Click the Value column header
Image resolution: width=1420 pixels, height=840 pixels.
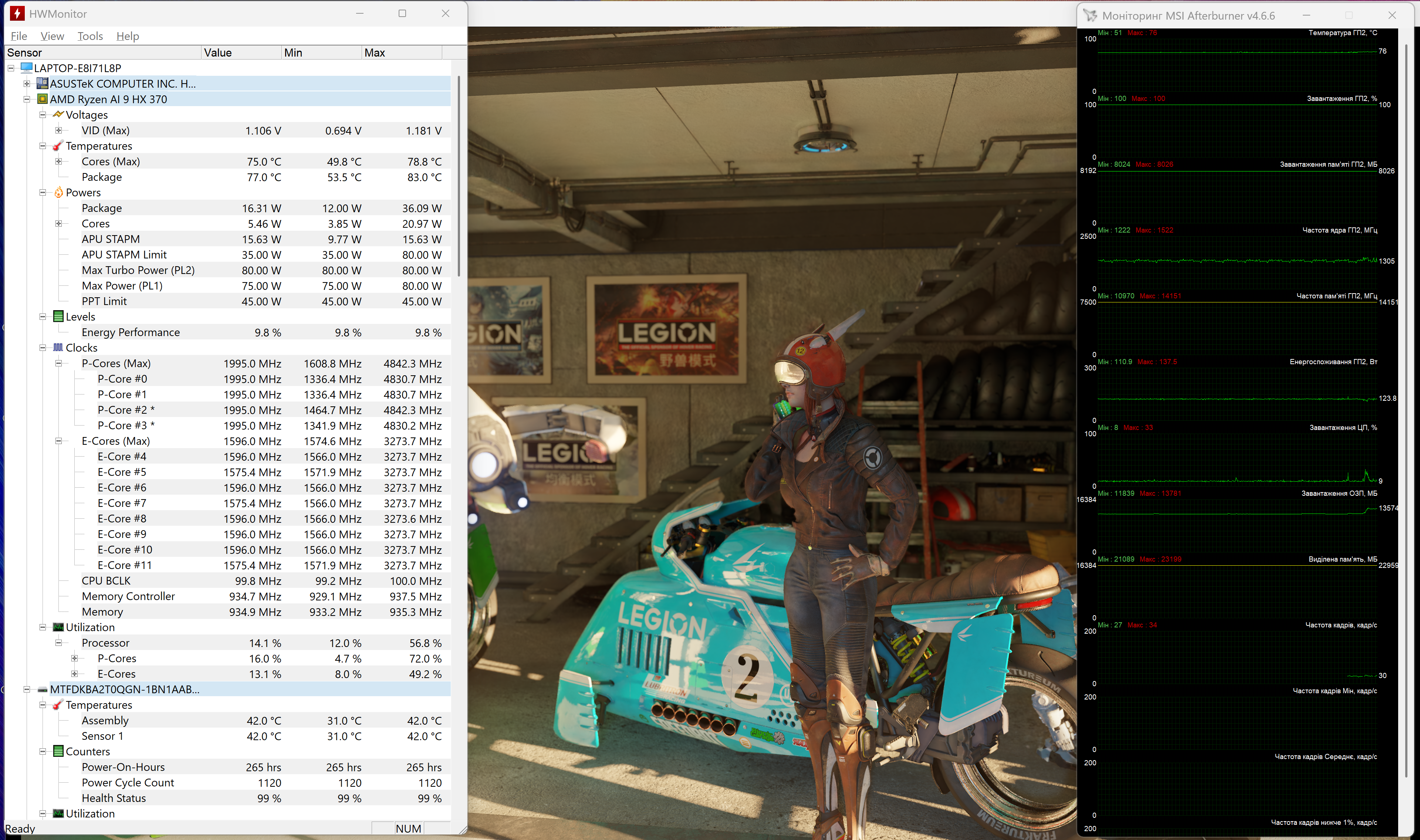tap(241, 52)
